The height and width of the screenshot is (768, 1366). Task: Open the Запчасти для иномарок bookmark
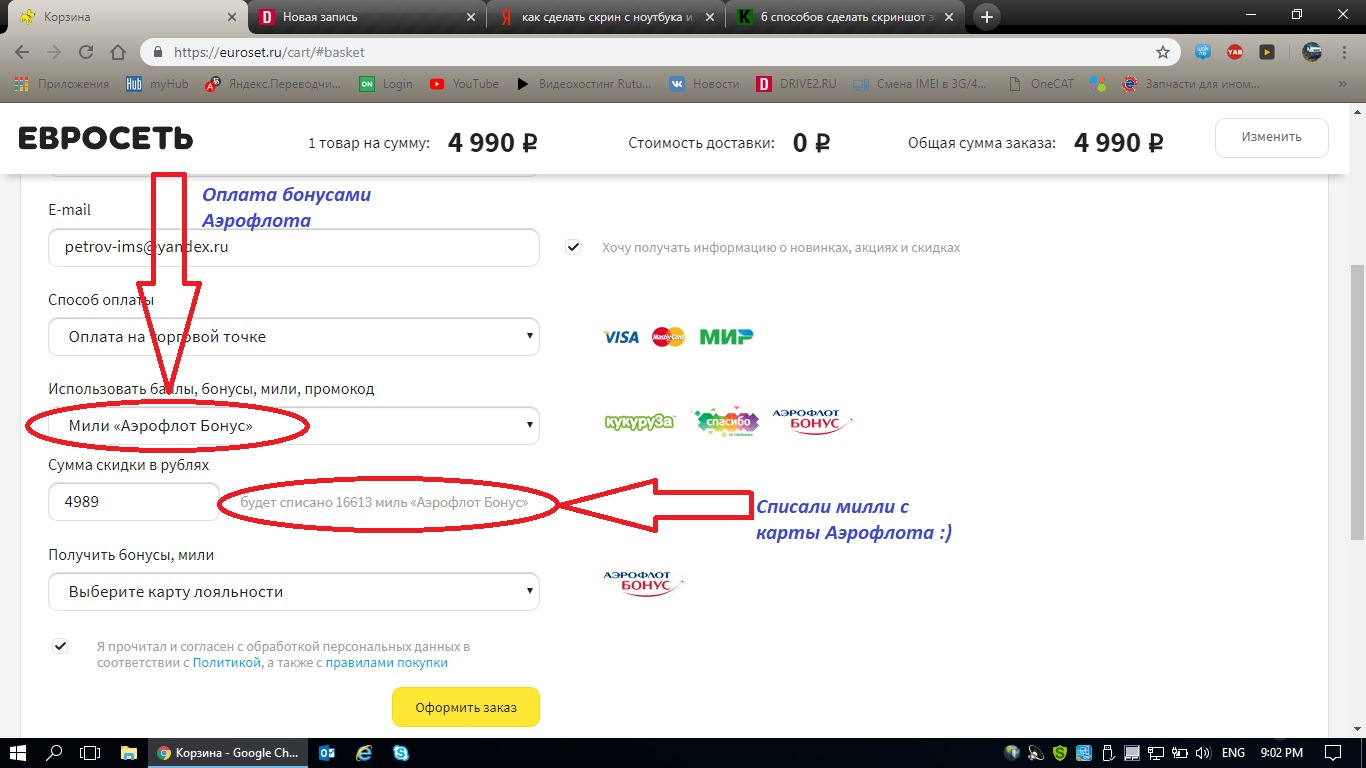(1191, 84)
